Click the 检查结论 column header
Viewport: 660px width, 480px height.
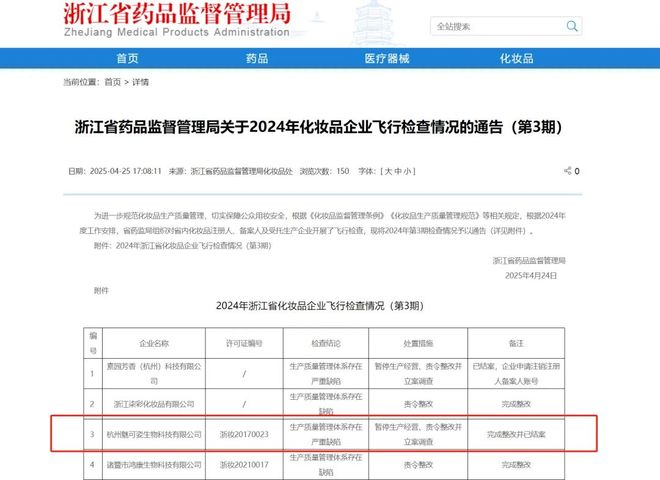click(326, 343)
